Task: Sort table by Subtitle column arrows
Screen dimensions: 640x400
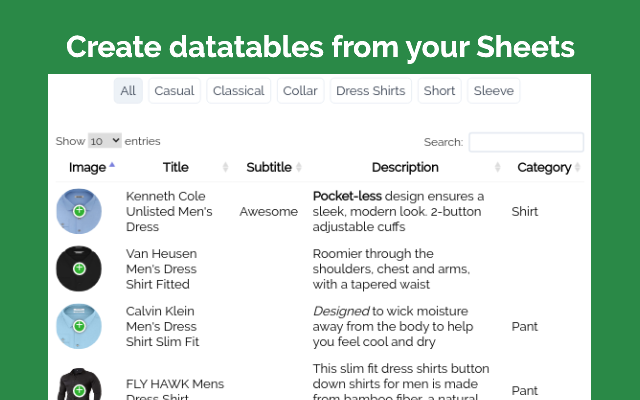Action: click(x=299, y=168)
